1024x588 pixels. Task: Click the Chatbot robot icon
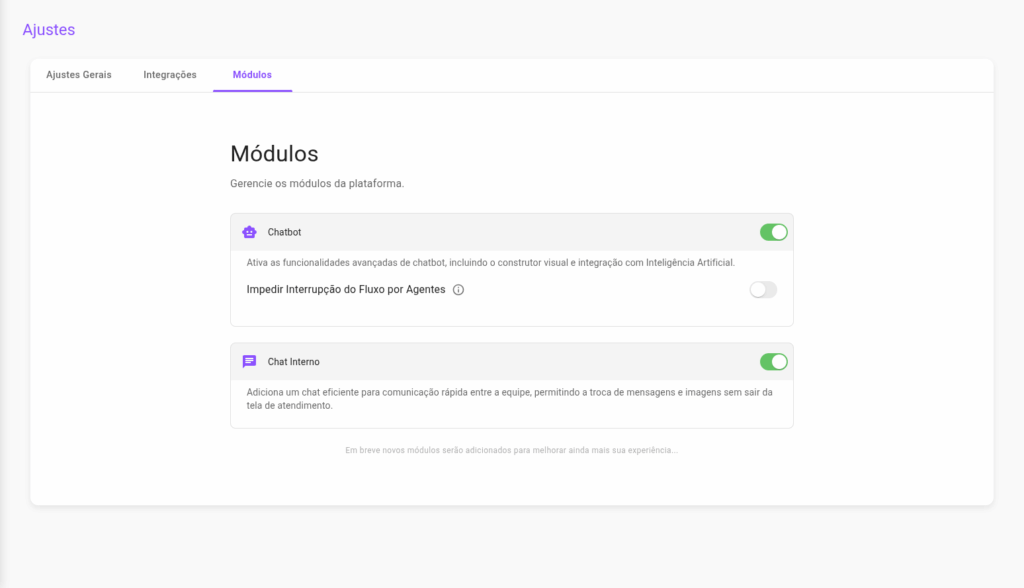pos(249,232)
